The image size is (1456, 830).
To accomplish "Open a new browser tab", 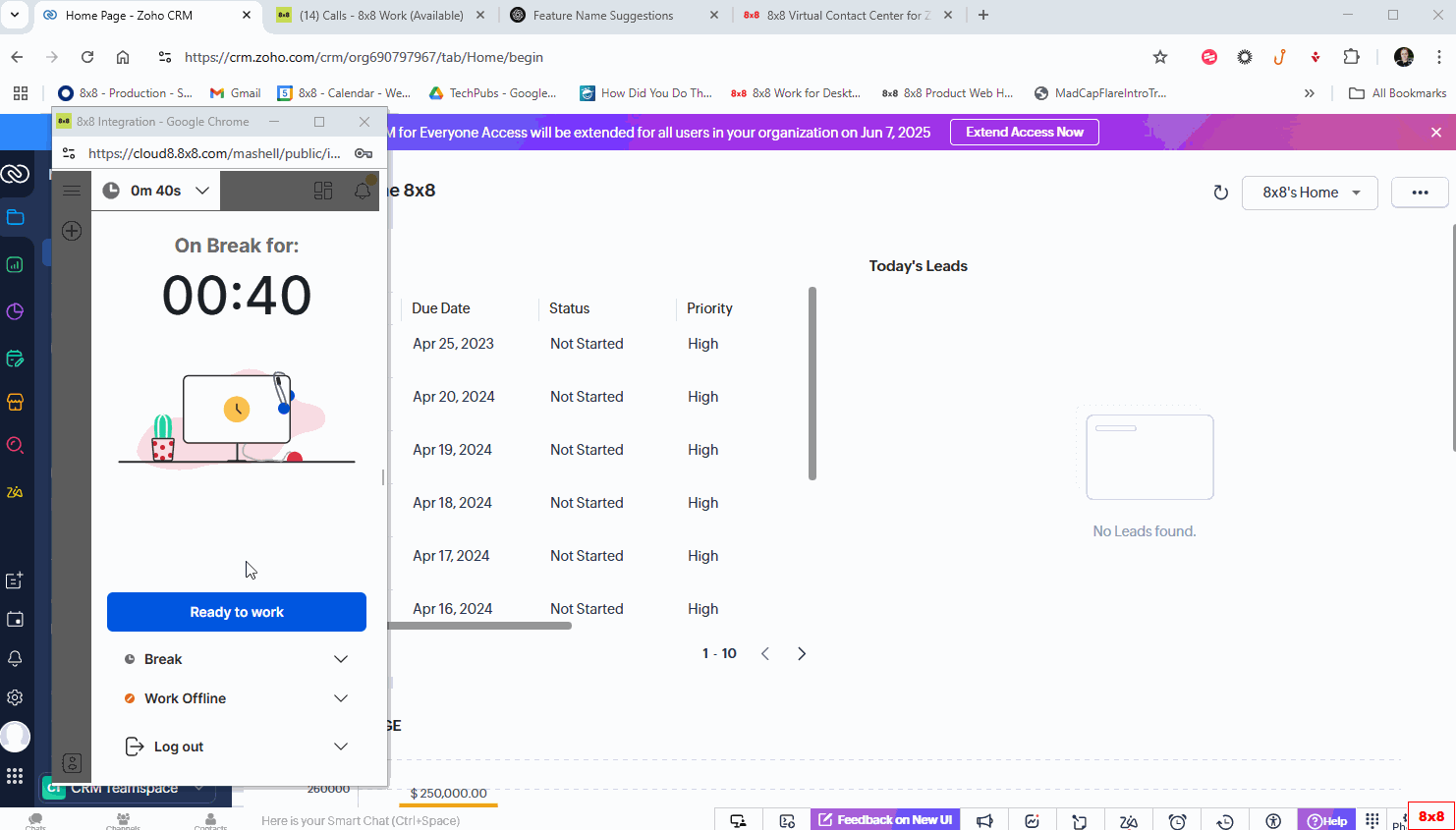I will click(983, 15).
